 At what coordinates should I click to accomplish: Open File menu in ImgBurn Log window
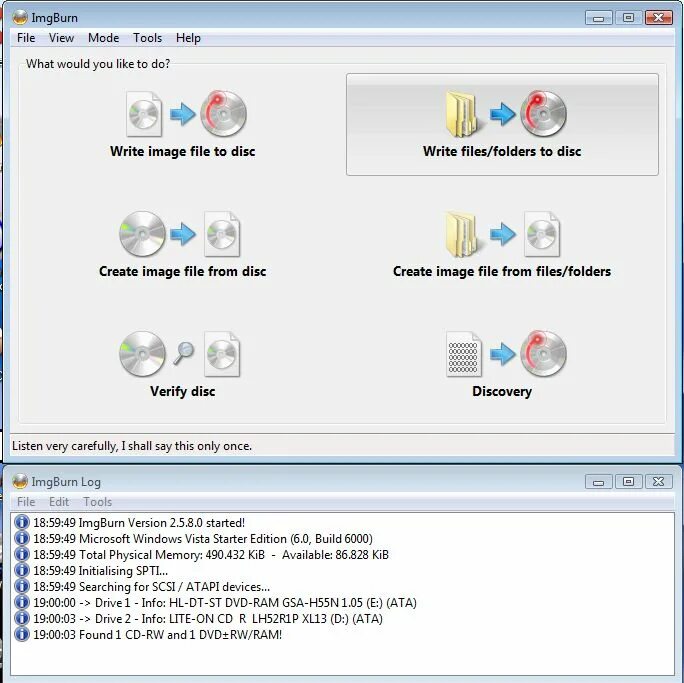[26, 502]
